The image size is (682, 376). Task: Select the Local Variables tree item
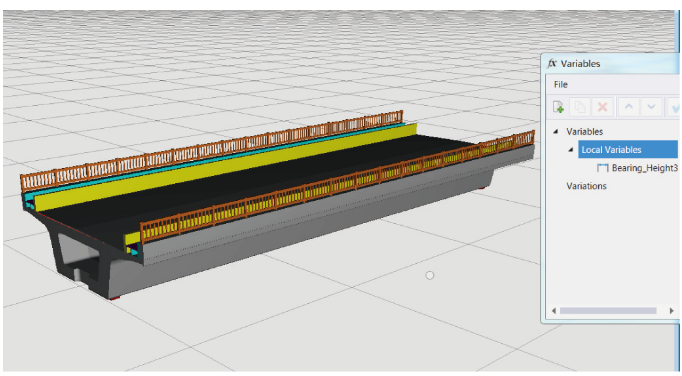[x=628, y=149]
